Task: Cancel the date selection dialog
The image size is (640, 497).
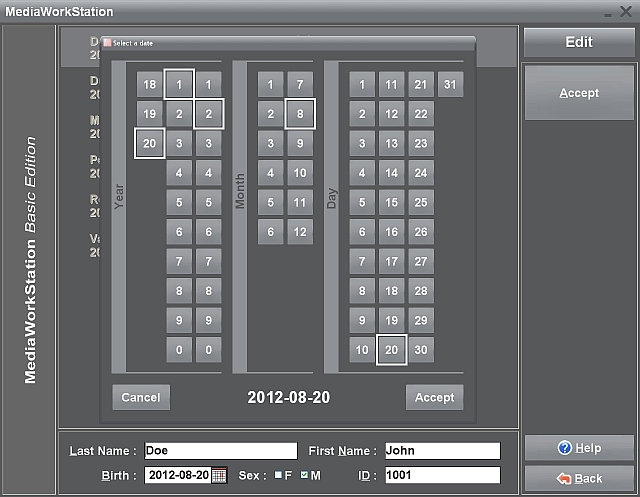Action: [141, 397]
